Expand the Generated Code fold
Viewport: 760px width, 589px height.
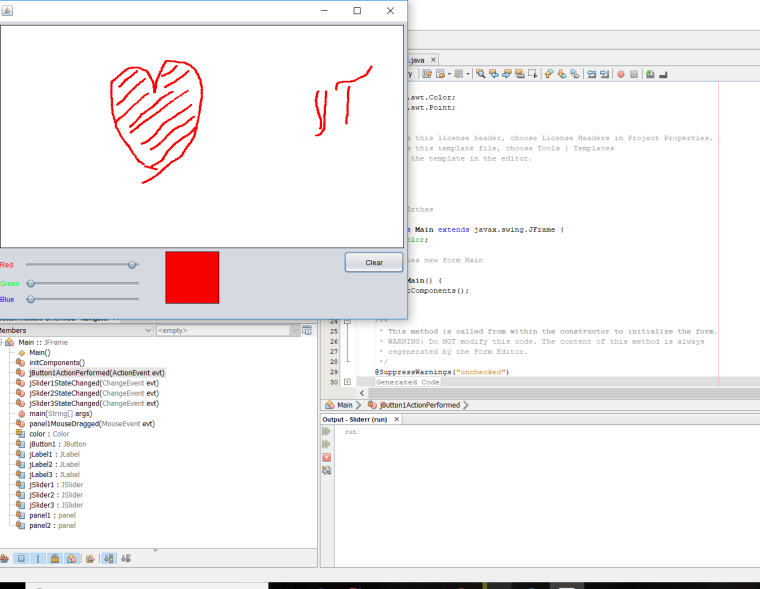347,382
